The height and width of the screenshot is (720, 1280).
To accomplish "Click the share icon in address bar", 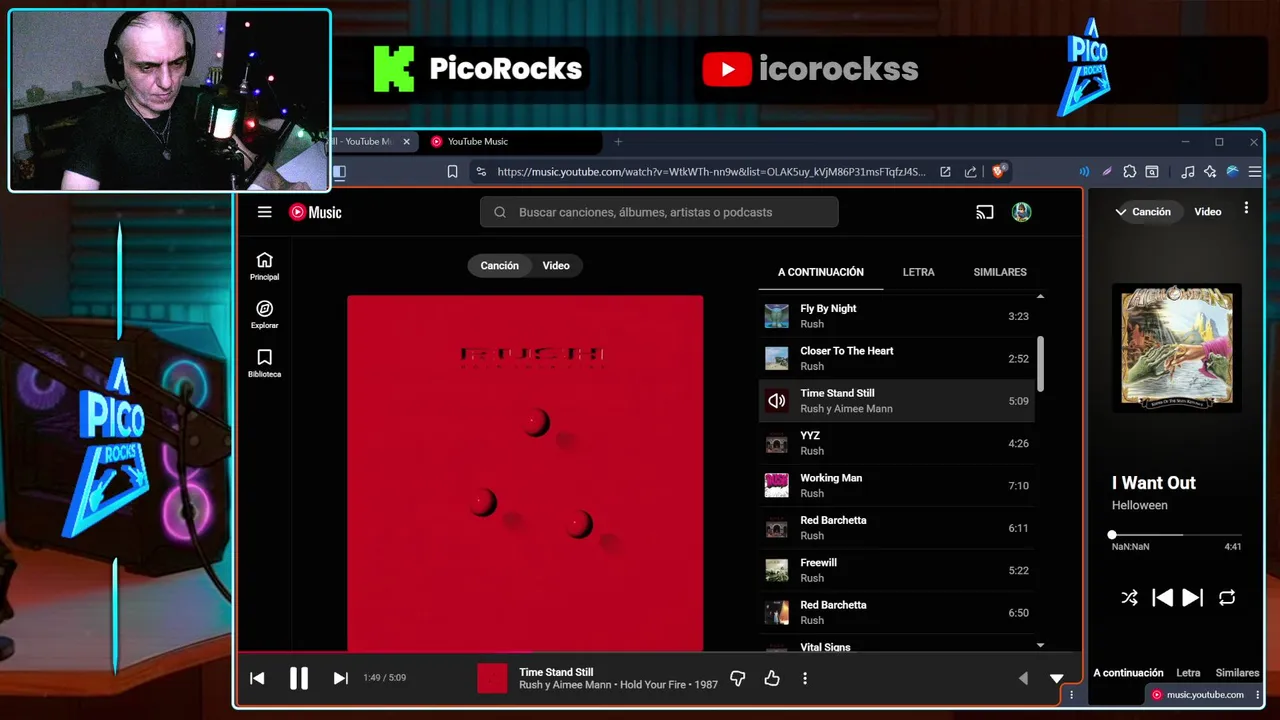I will pyautogui.click(x=970, y=172).
